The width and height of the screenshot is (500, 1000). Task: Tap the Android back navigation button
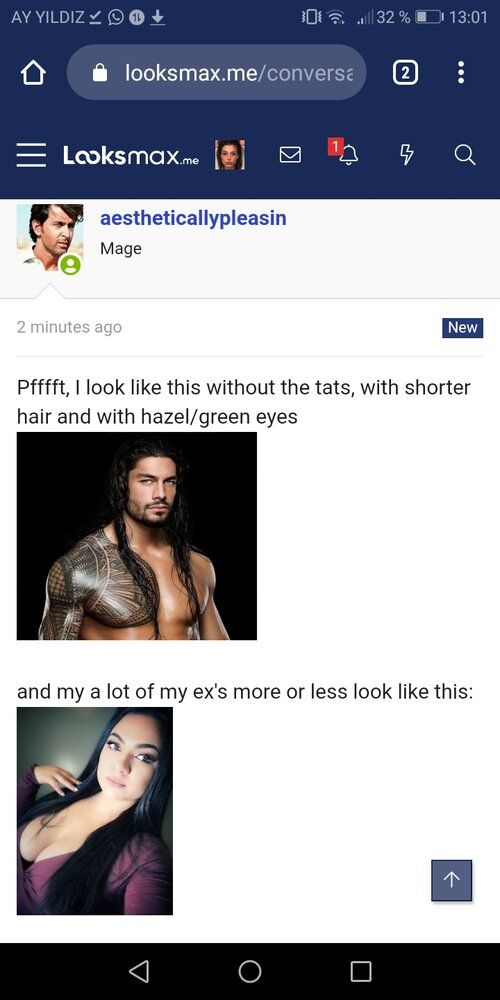[x=139, y=971]
